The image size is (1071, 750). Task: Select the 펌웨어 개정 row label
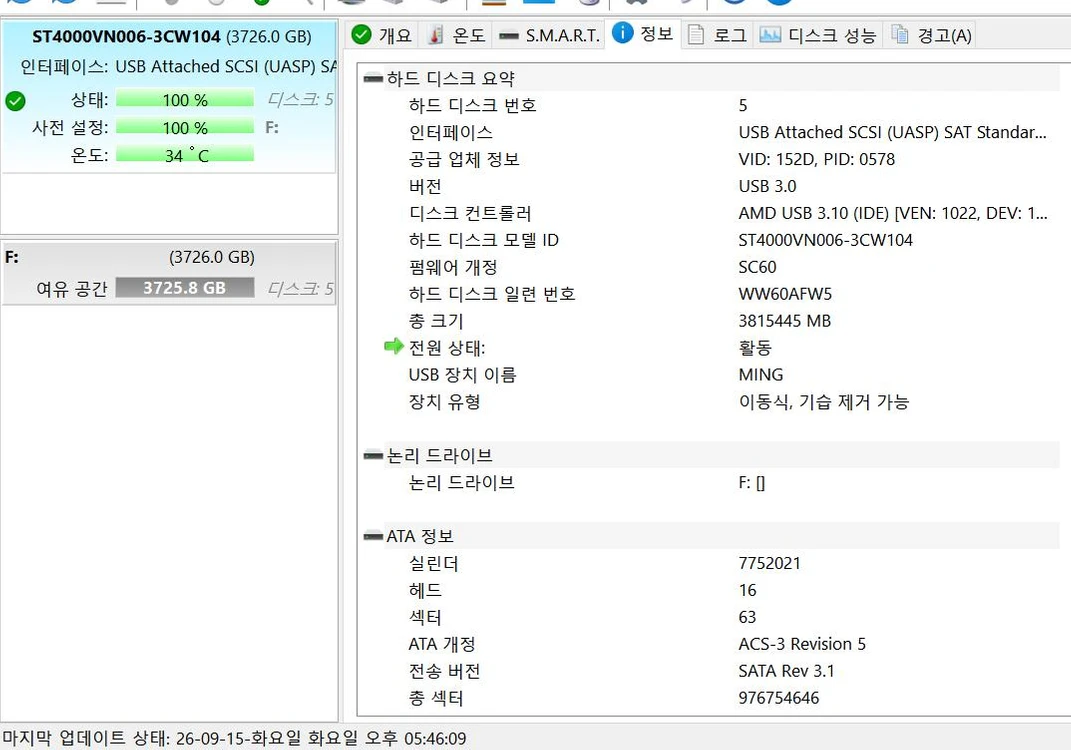453,267
